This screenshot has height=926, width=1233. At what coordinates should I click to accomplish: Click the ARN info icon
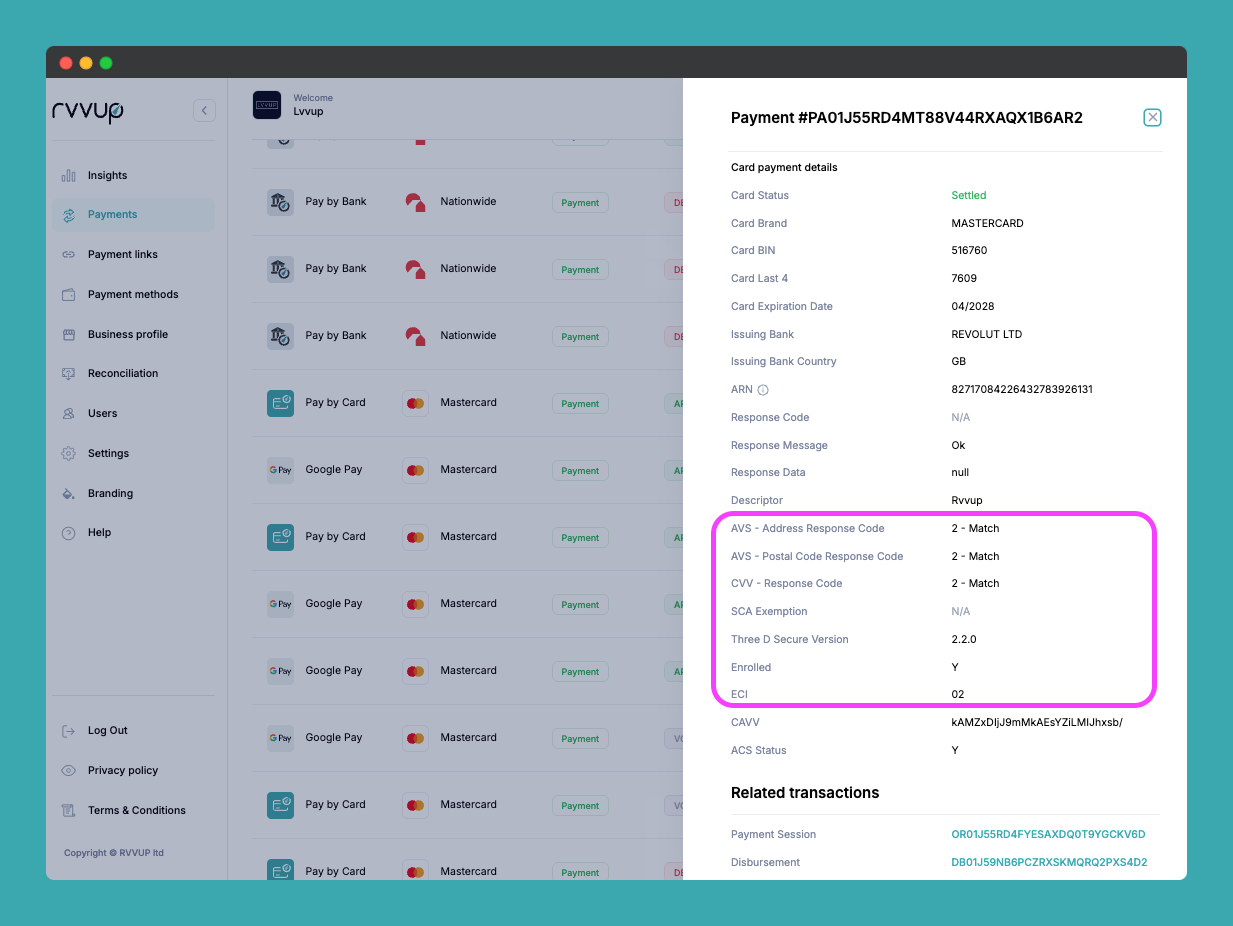[763, 390]
